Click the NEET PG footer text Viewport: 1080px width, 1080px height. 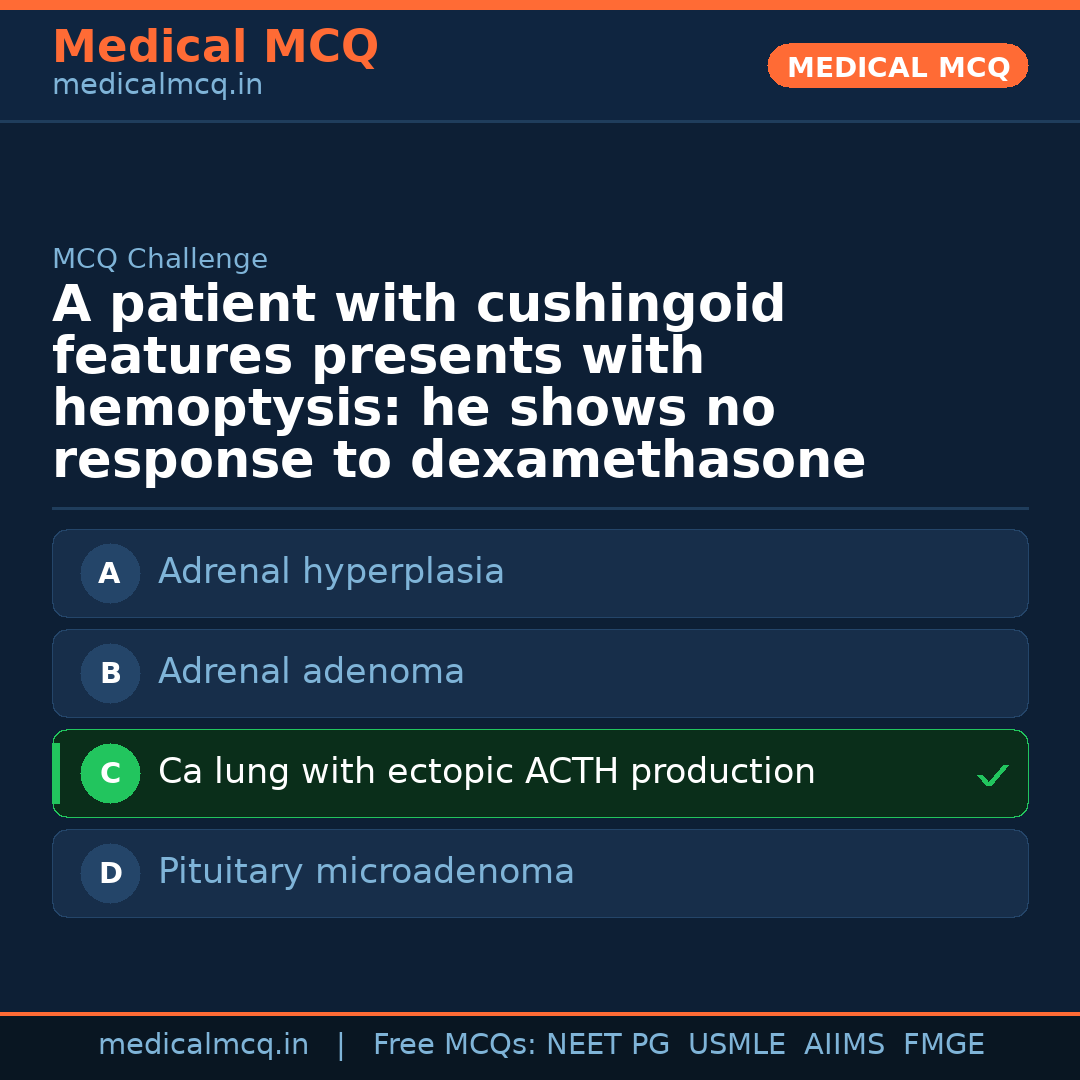coord(608,1045)
